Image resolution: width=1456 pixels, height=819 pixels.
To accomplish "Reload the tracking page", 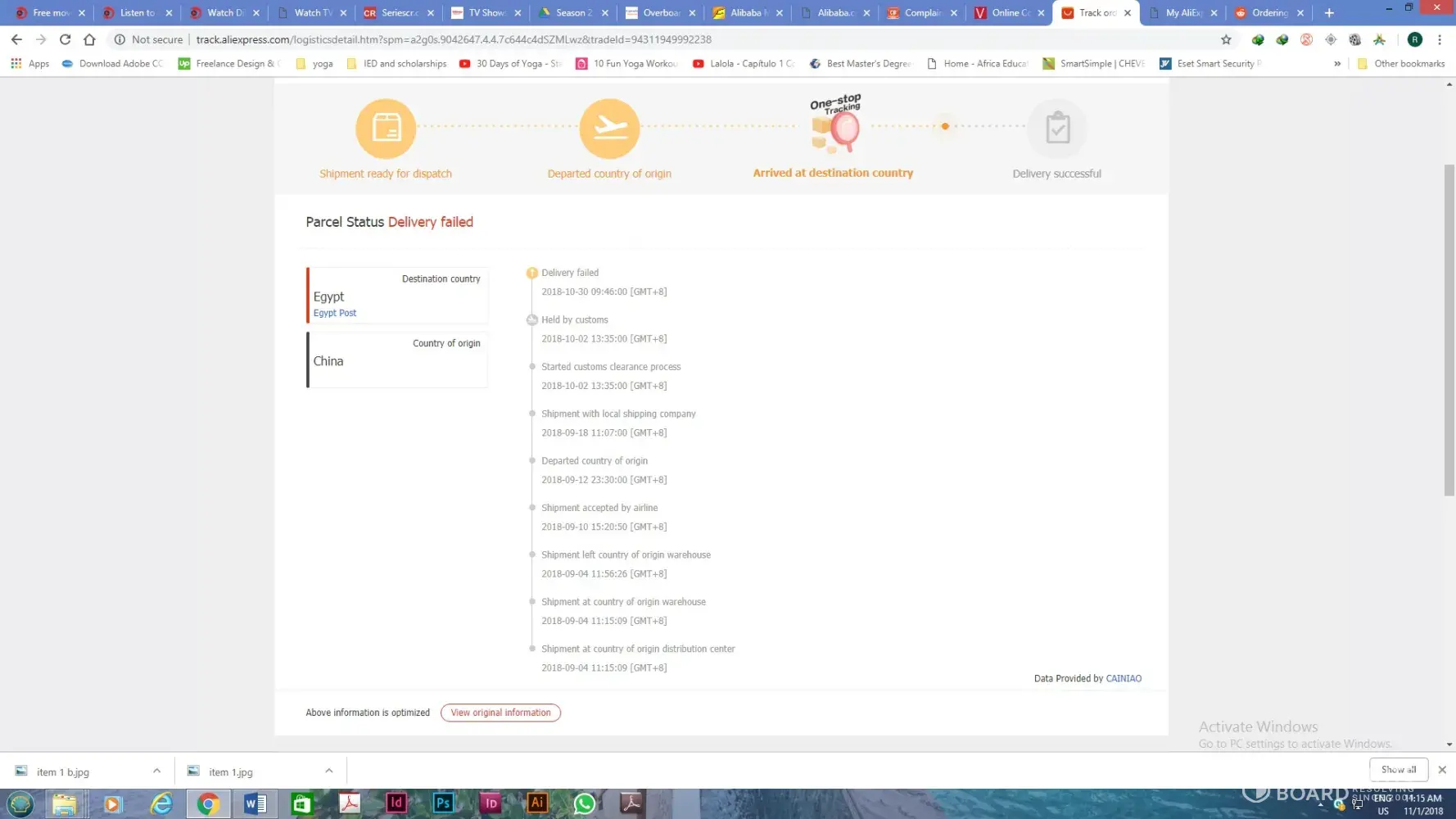I will (x=65, y=39).
